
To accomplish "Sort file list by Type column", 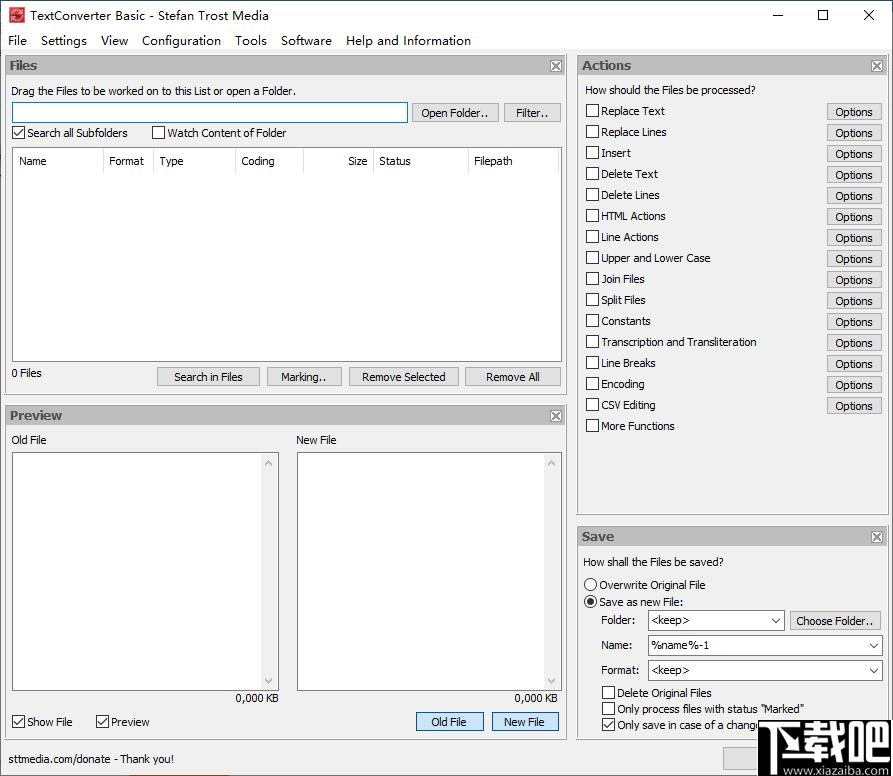I will pos(194,161).
